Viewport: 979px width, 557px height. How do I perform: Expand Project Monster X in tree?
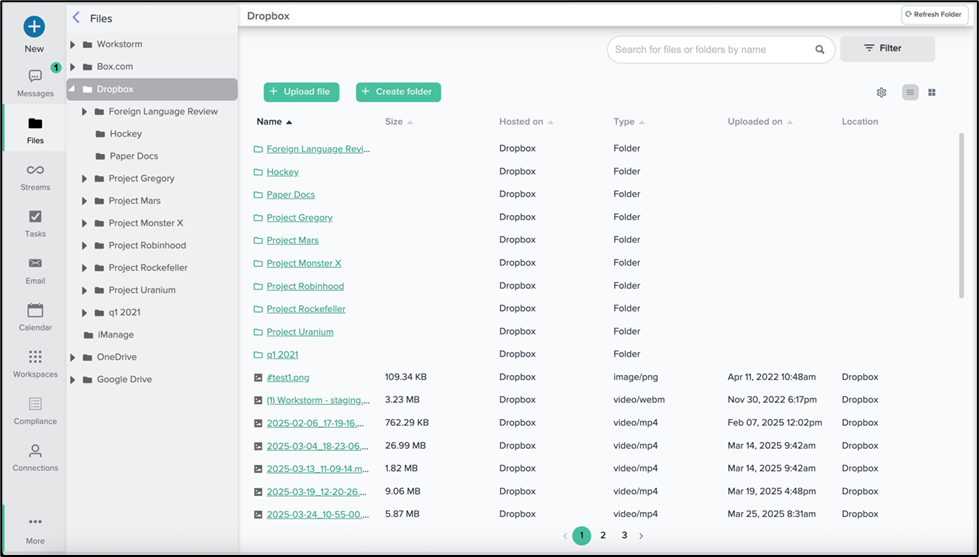[x=84, y=224]
